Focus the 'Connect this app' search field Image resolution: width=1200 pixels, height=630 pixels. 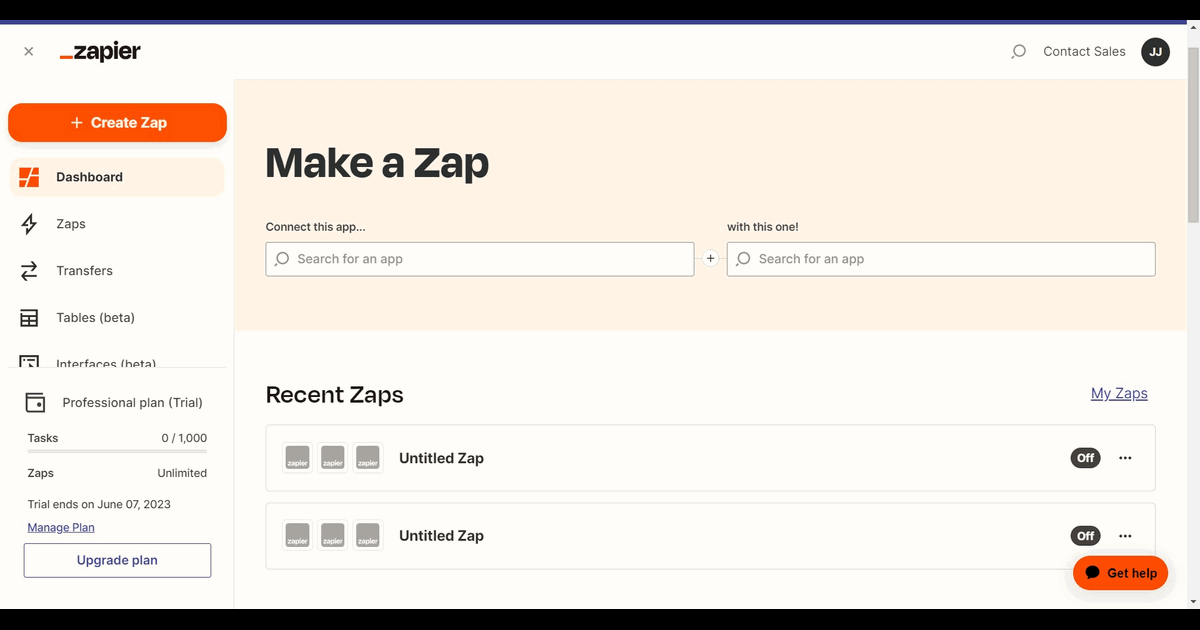click(x=480, y=259)
